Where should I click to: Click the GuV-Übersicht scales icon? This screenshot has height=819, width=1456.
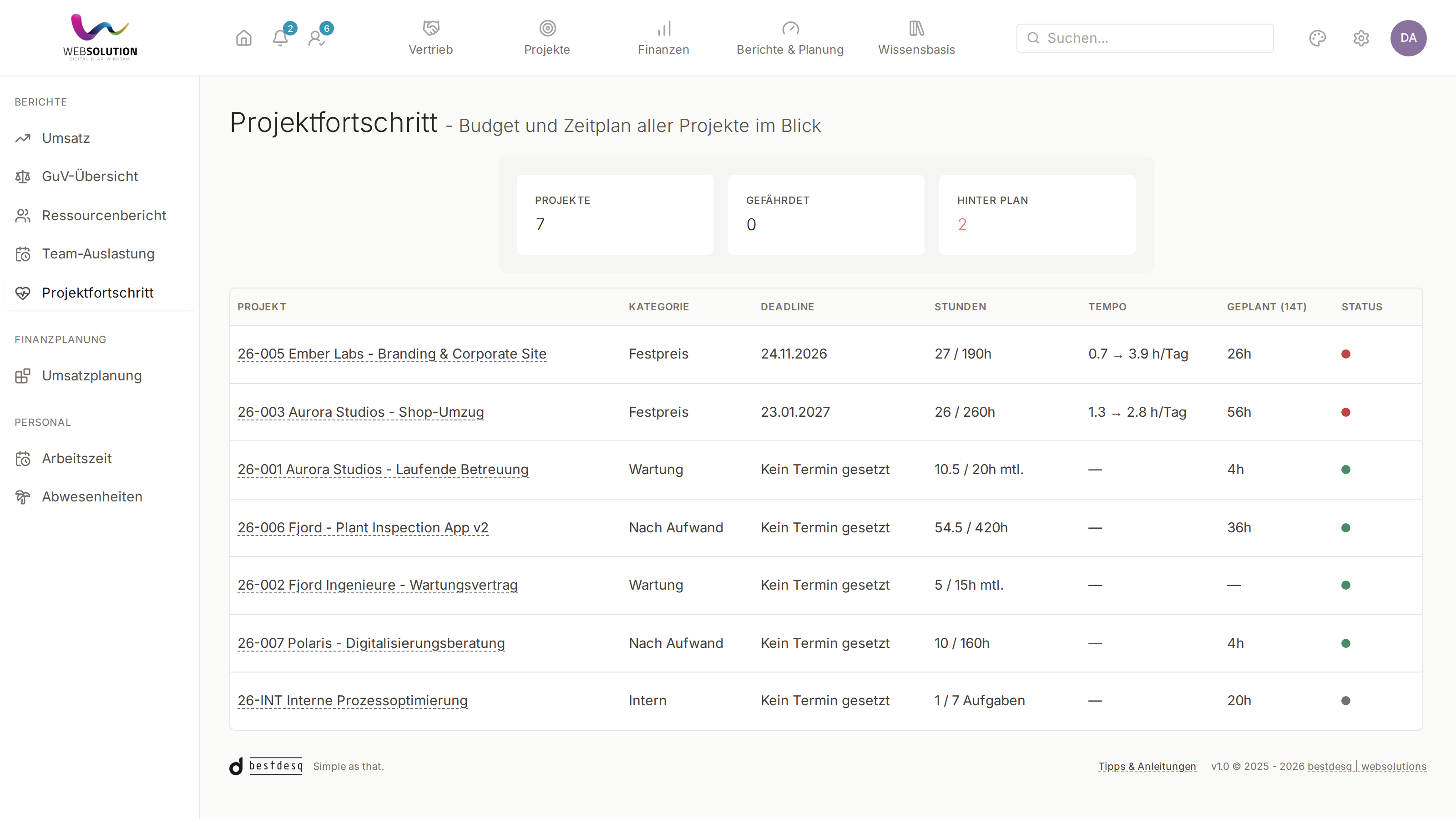click(x=23, y=177)
